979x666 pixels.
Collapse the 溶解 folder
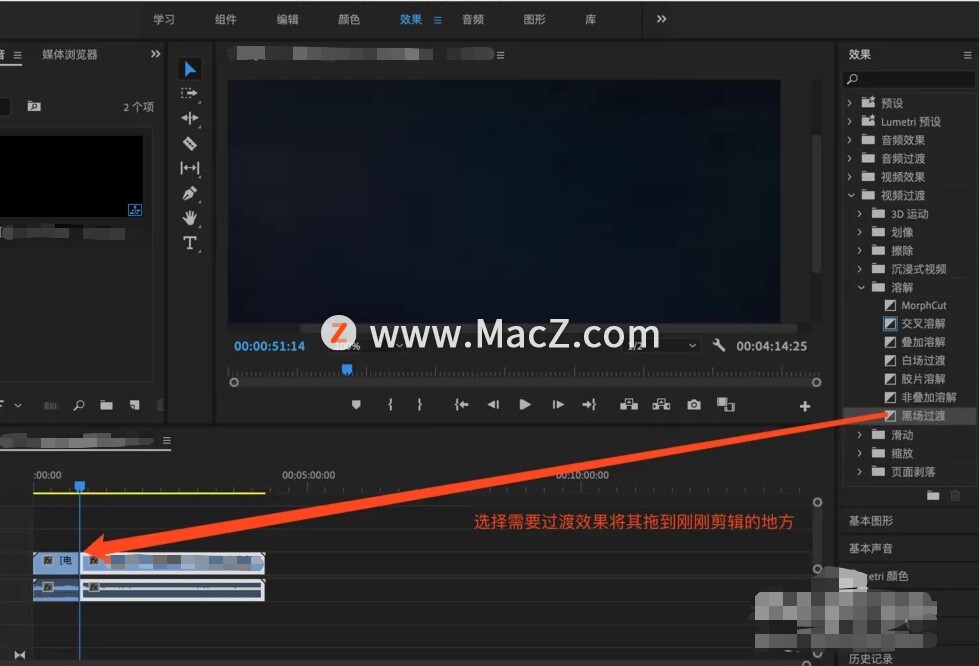pos(861,287)
